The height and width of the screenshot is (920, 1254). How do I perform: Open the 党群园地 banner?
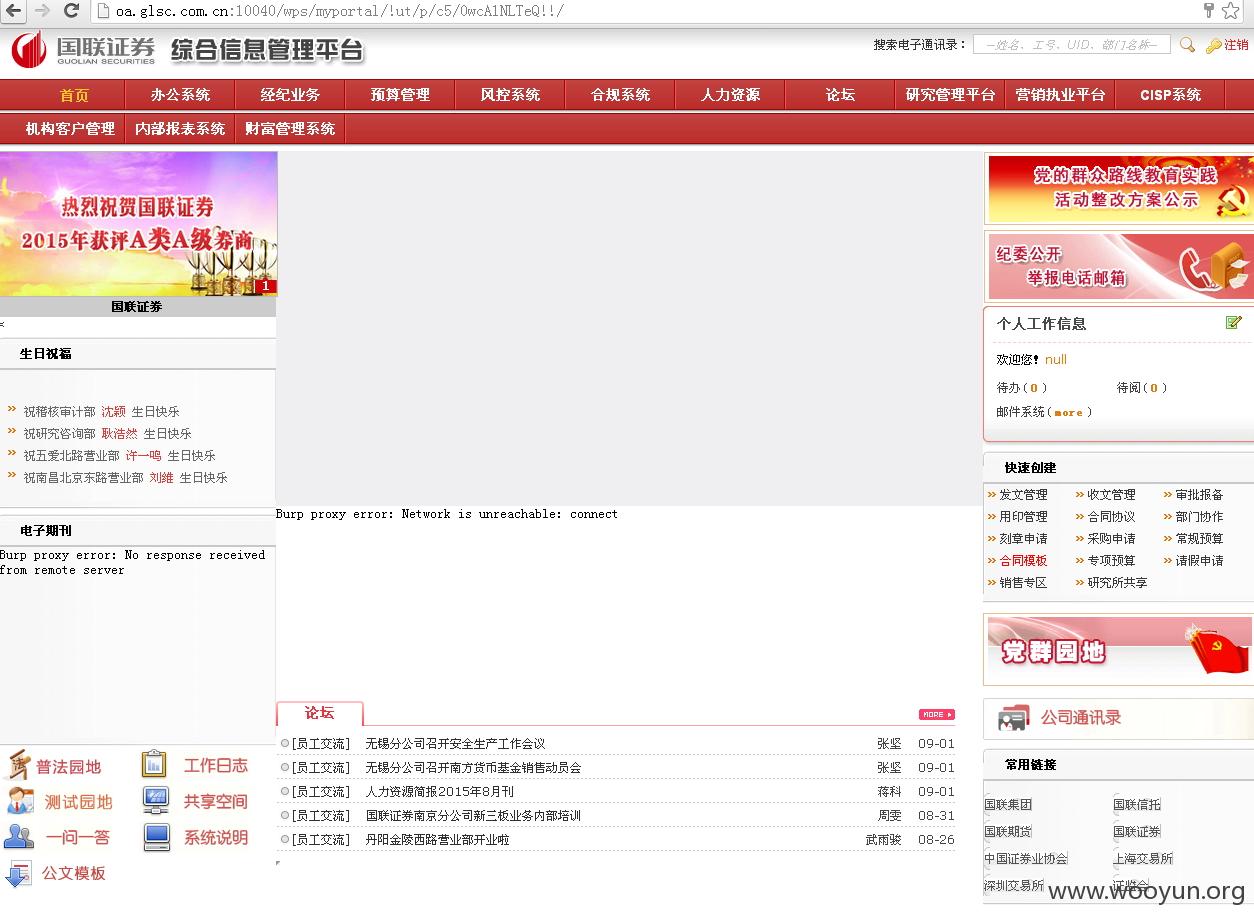coord(1119,650)
